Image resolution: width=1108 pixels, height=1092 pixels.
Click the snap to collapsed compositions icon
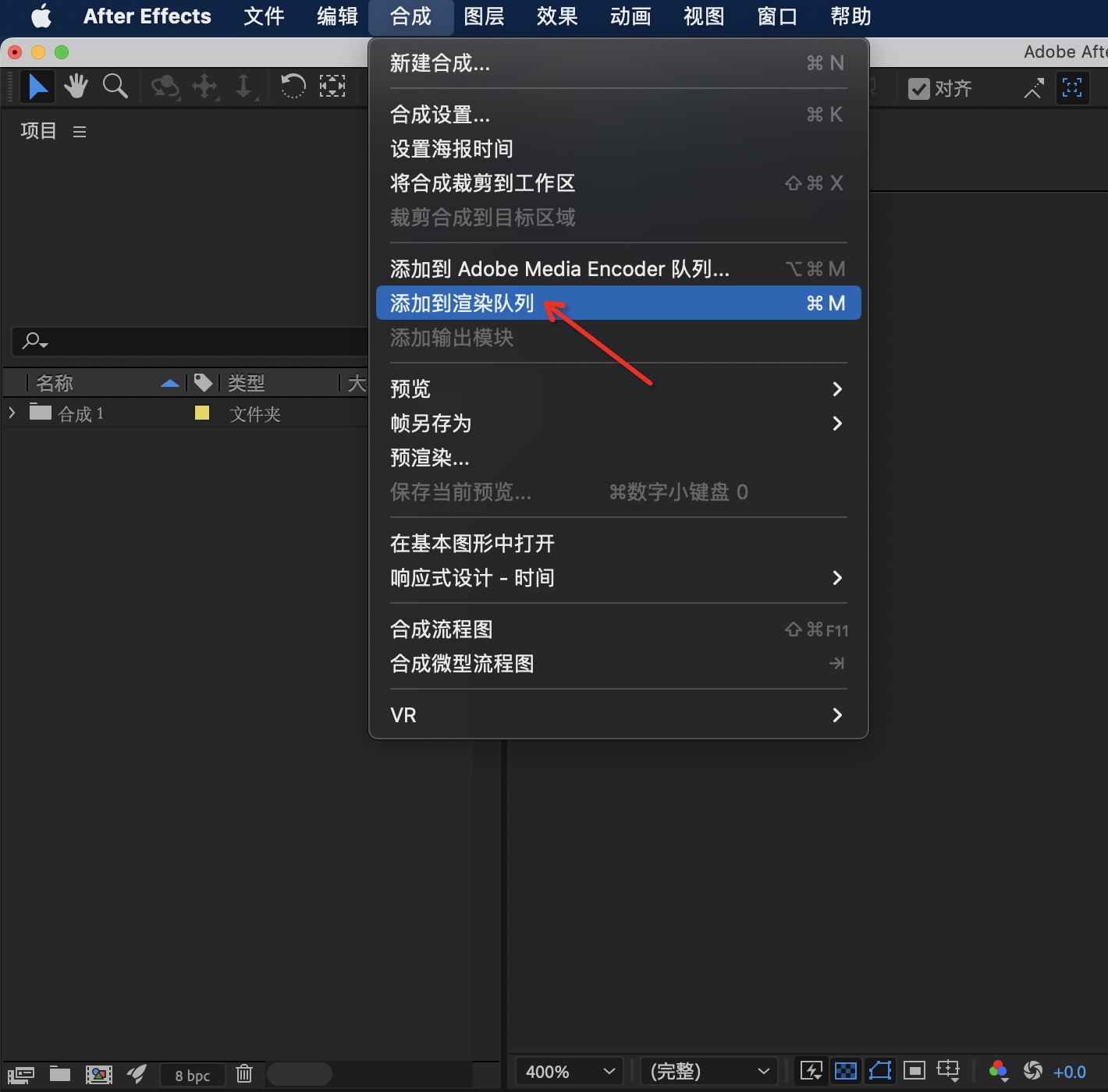tap(1072, 87)
